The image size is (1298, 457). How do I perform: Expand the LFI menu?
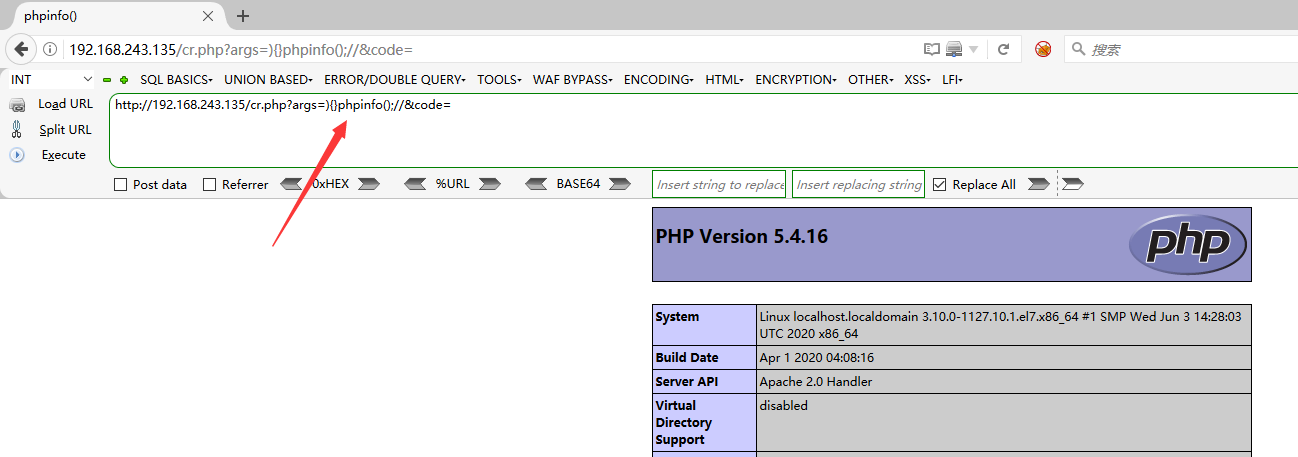point(952,79)
